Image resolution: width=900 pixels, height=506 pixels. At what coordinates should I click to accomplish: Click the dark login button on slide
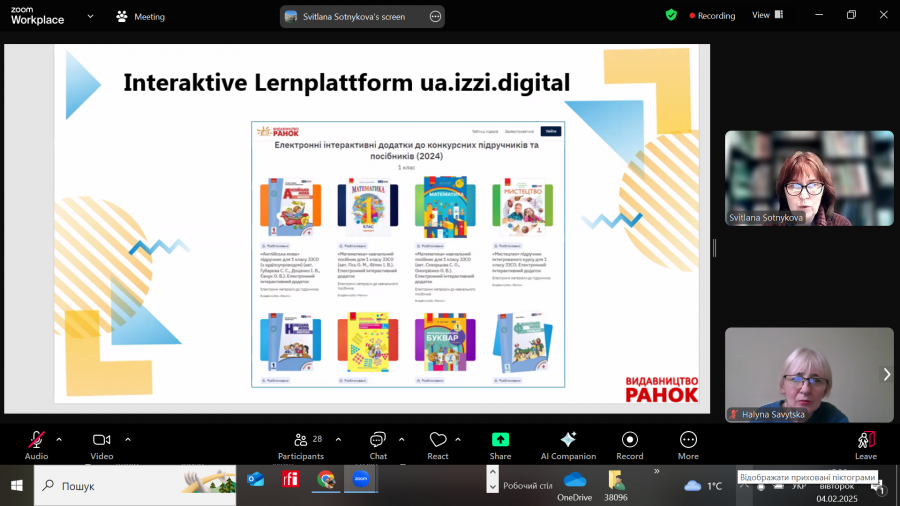[x=551, y=131]
